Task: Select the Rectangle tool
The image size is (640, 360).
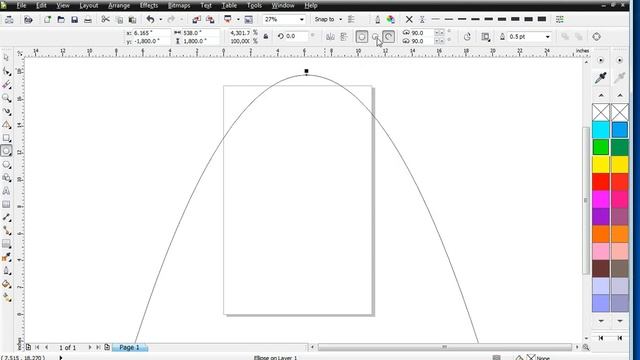Action: (6, 138)
